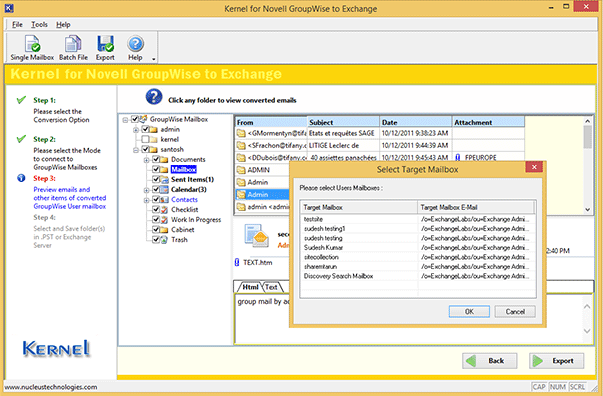The image size is (603, 396).
Task: Sort email list by Date column
Action: tap(415, 122)
